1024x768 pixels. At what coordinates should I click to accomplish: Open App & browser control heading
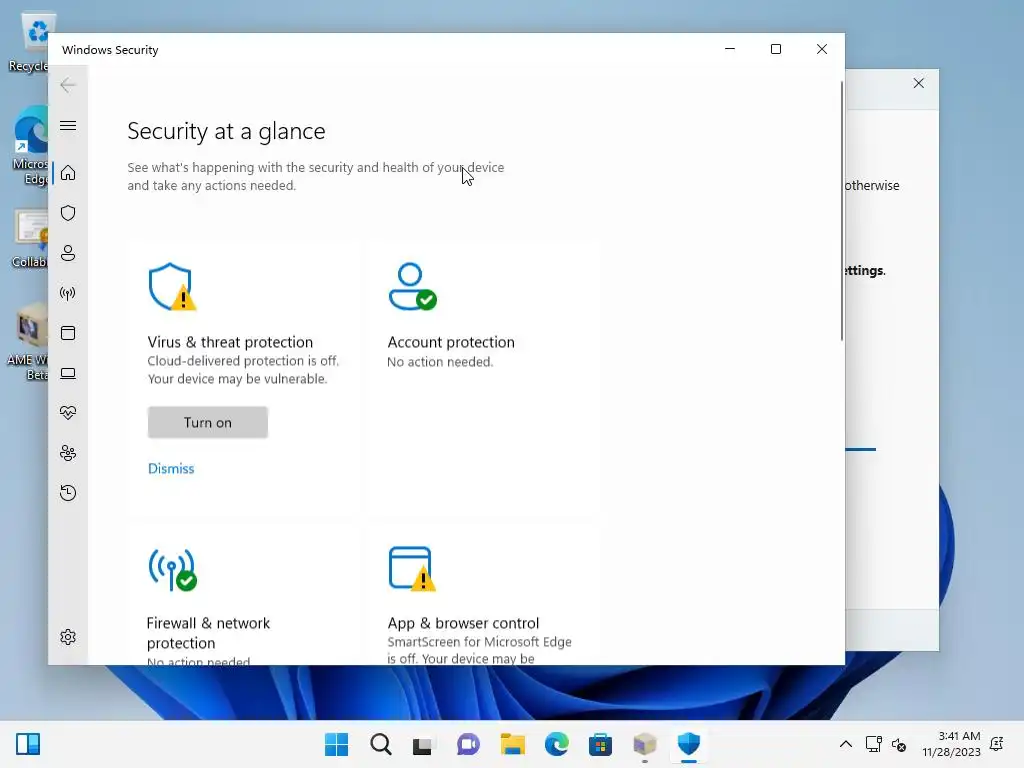pos(463,623)
